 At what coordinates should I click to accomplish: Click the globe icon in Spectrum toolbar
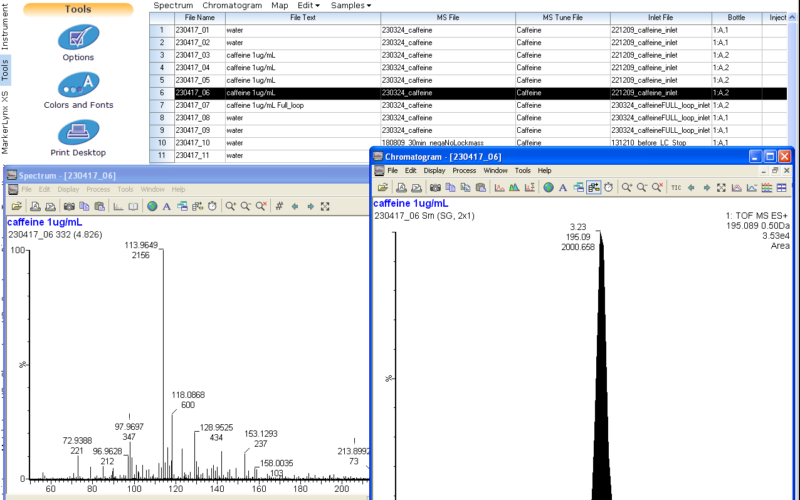(x=152, y=206)
